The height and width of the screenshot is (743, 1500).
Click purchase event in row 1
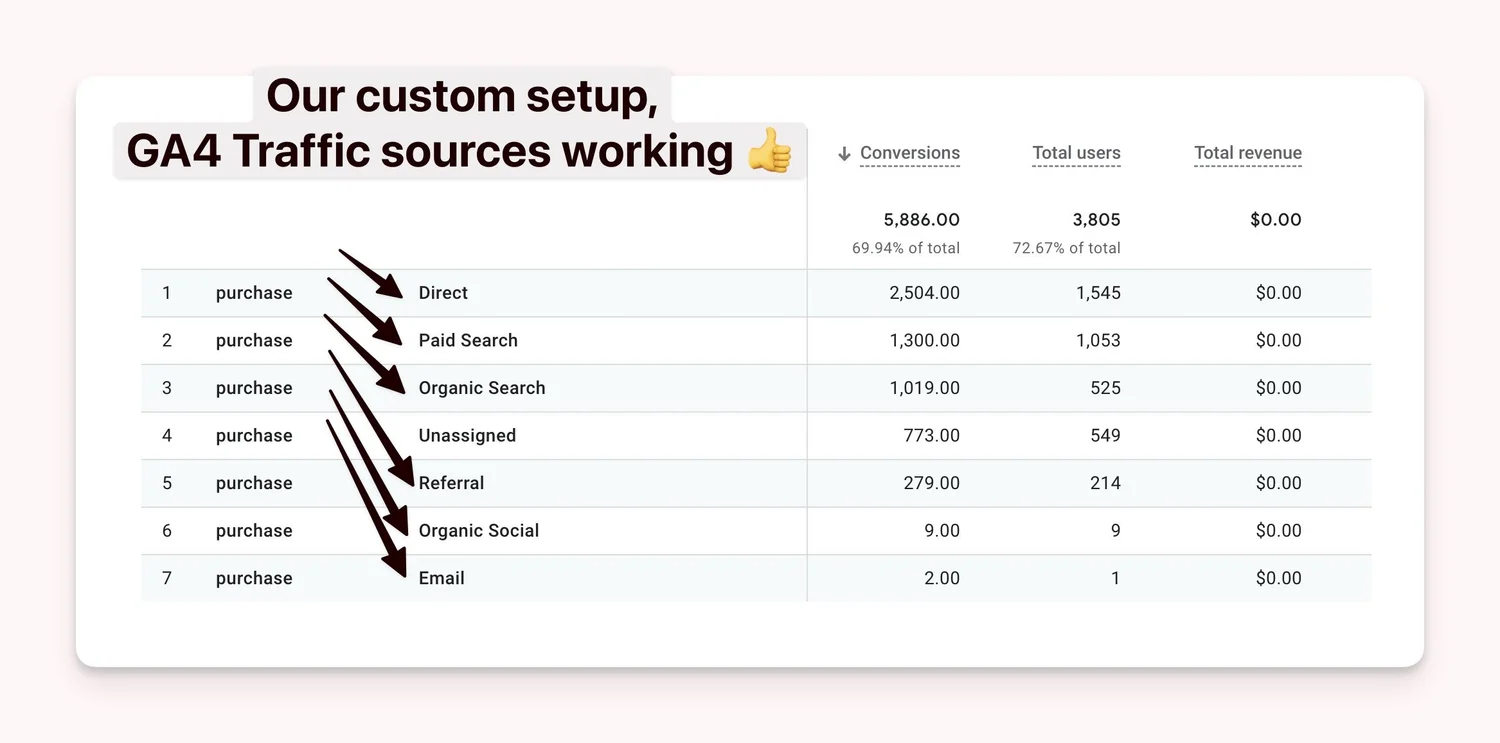[254, 293]
